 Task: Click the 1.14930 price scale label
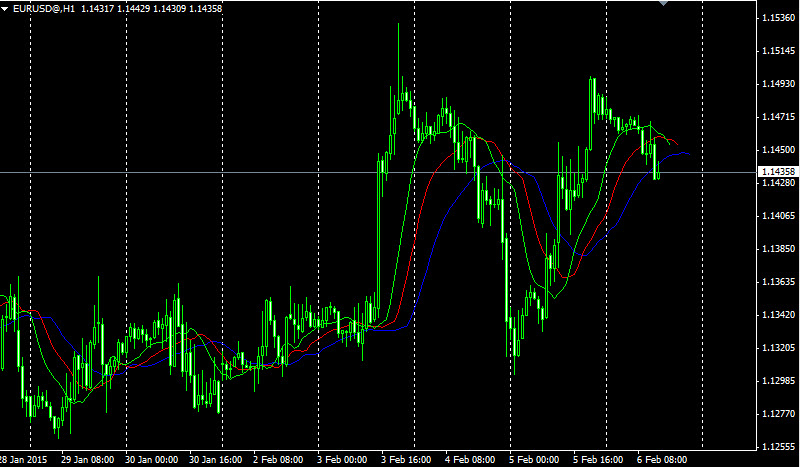(x=779, y=84)
